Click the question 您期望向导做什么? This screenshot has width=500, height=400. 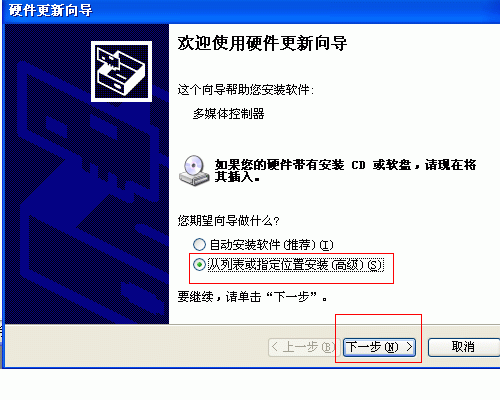tap(228, 221)
